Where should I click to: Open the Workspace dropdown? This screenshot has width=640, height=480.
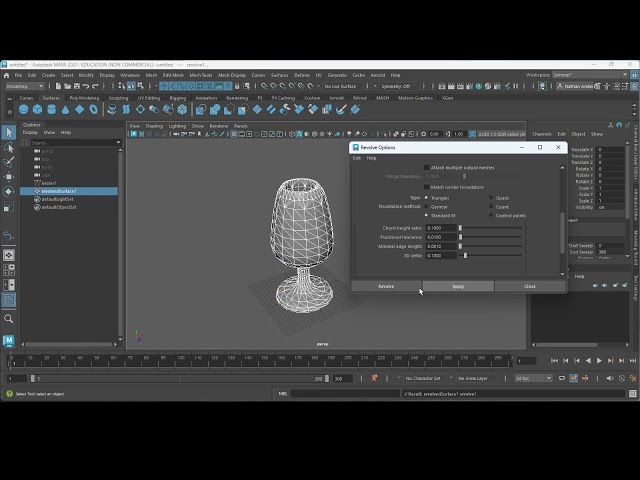pyautogui.click(x=590, y=75)
